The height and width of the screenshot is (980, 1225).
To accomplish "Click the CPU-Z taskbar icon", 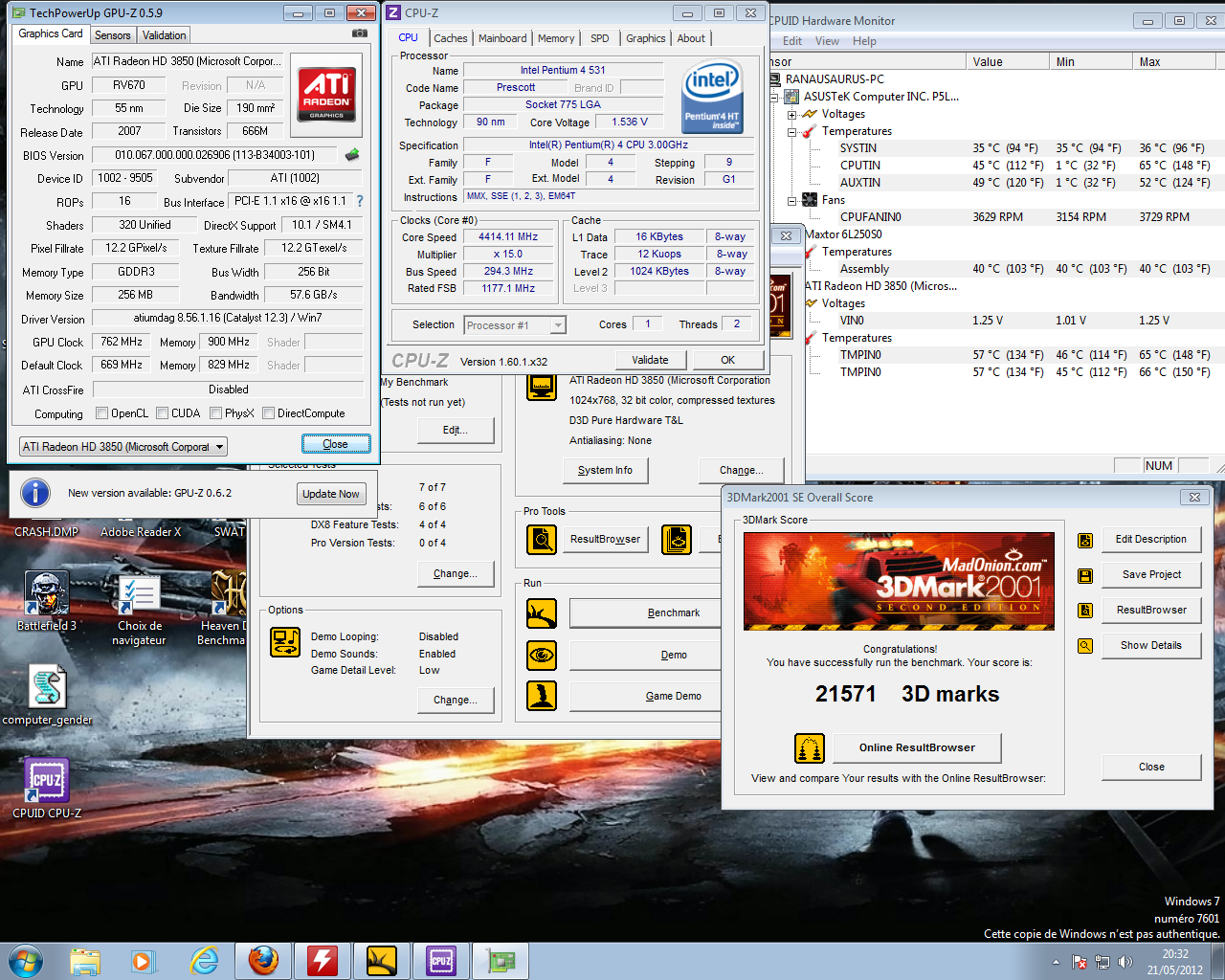I will 441,960.
